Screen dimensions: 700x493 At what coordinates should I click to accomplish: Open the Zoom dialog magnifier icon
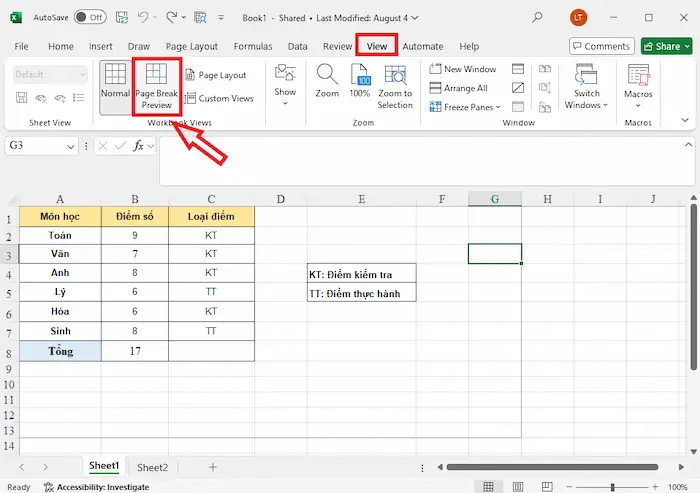pyautogui.click(x=327, y=81)
